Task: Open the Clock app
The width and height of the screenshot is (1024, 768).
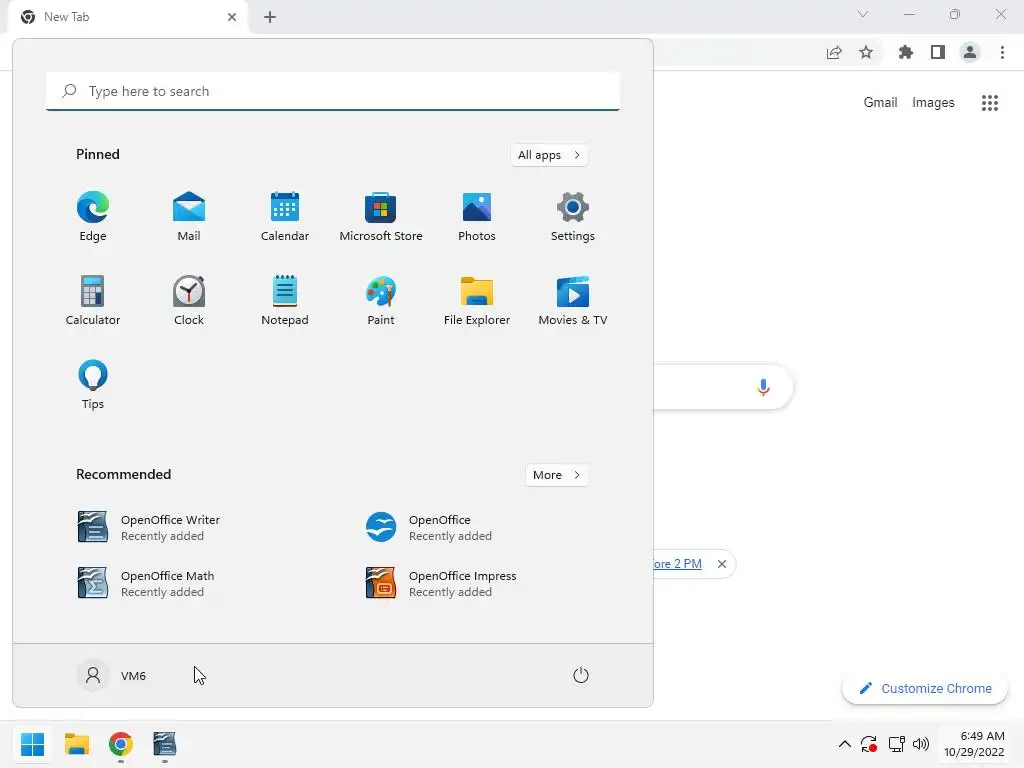Action: point(189,300)
